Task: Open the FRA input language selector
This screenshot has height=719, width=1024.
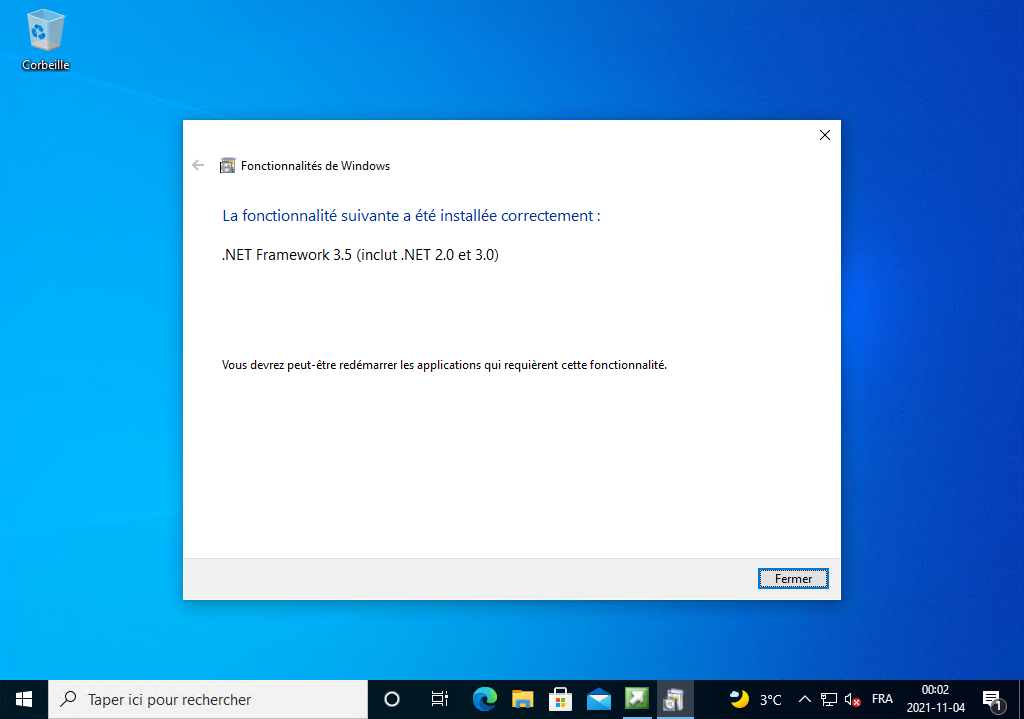Action: coord(882,699)
